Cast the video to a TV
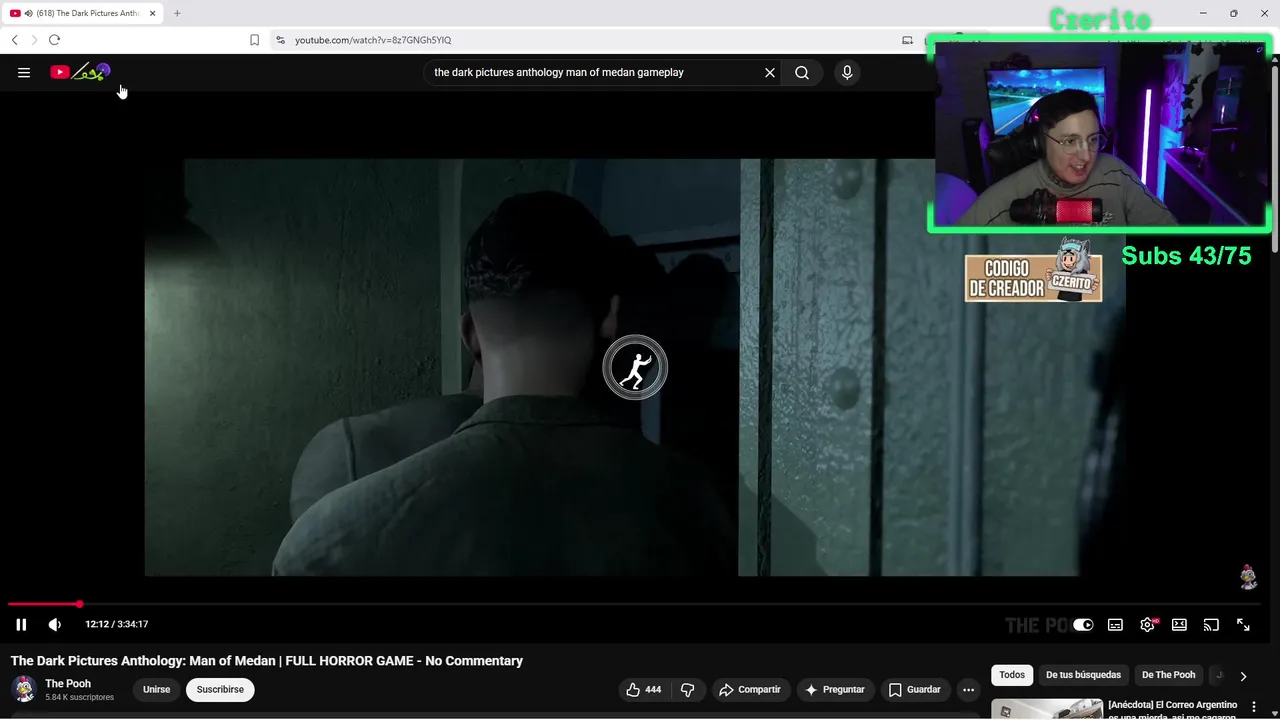Screen dimensions: 1280x720 (1211, 625)
